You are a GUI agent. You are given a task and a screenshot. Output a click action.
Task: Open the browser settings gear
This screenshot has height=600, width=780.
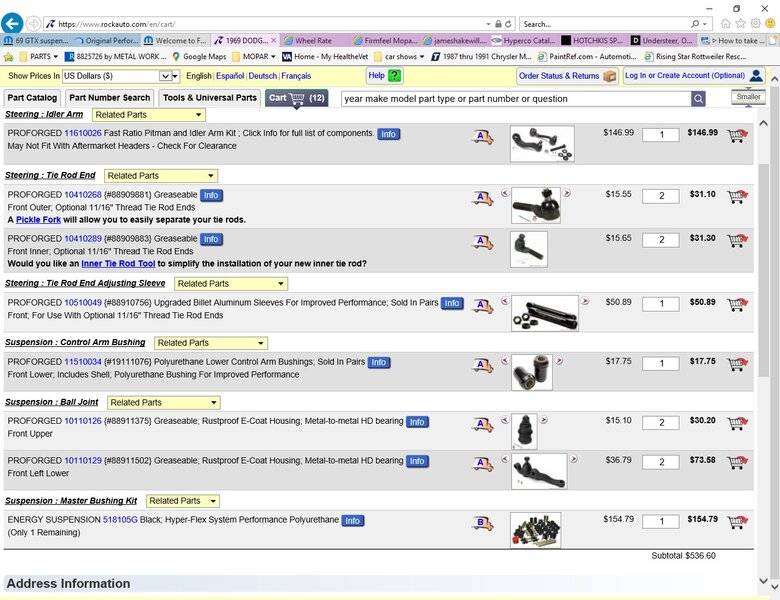756,23
